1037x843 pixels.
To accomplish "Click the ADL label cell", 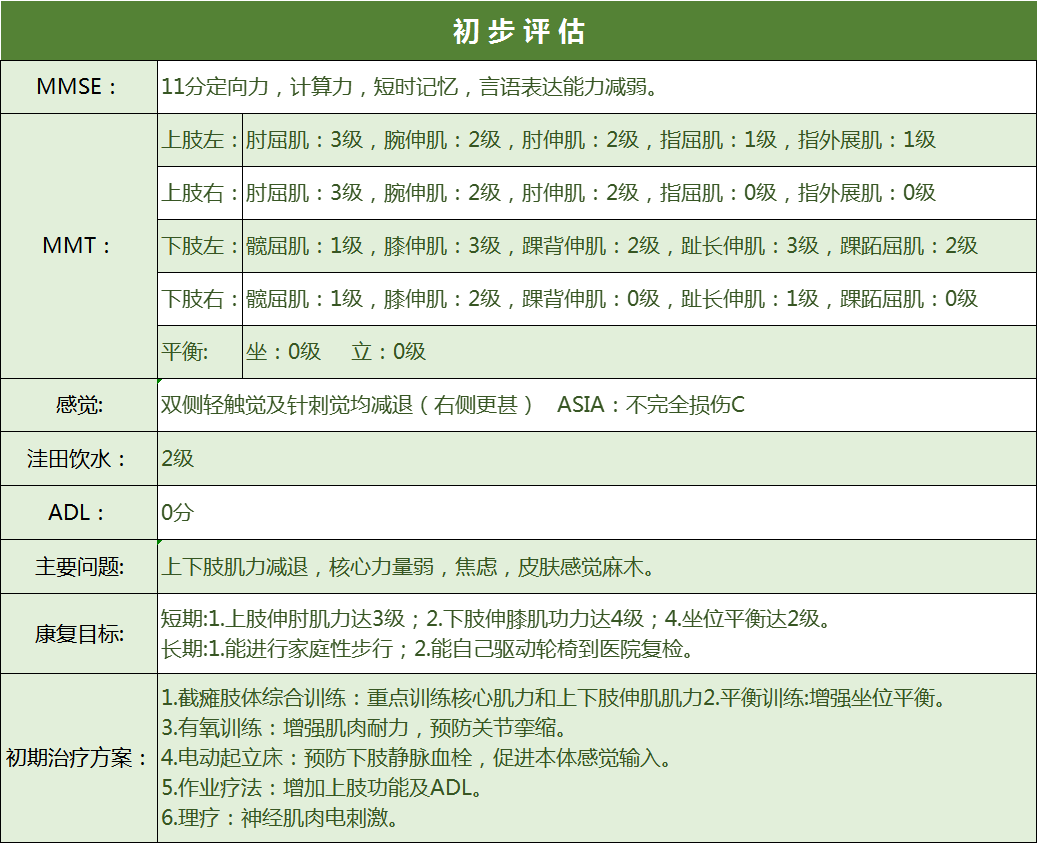I will (78, 513).
